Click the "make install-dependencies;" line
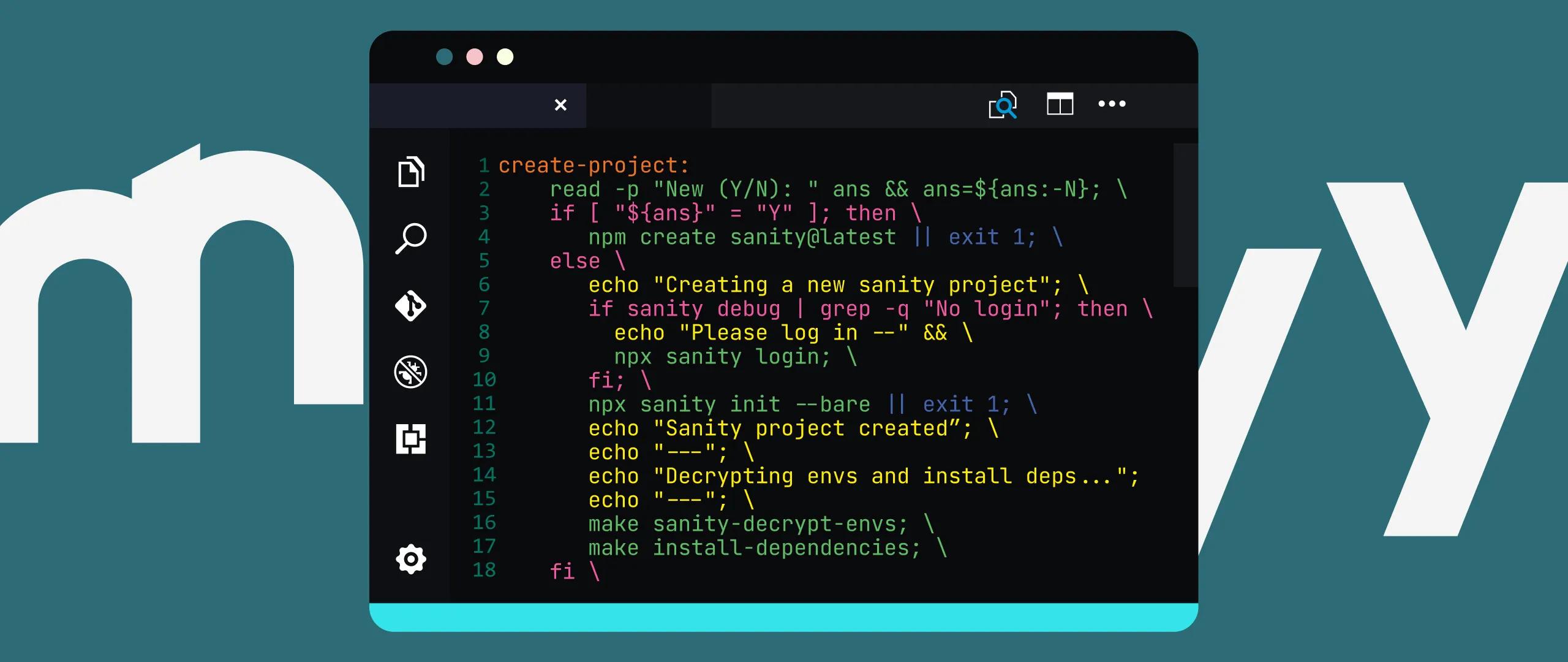 point(768,548)
